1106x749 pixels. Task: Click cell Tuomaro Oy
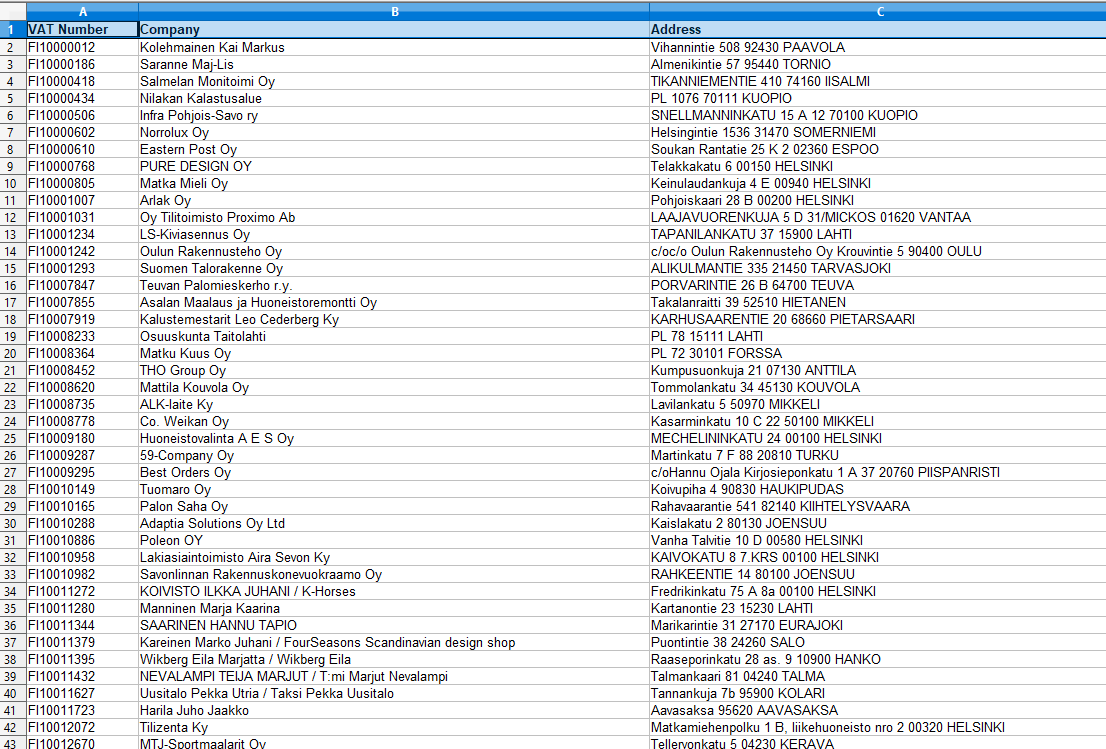pos(394,489)
